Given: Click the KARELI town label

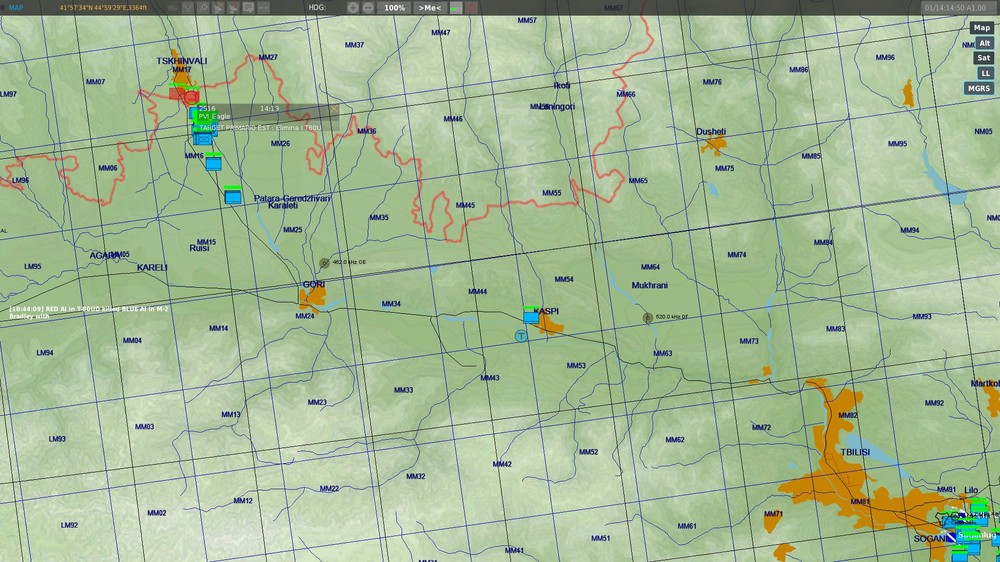Looking at the screenshot, I should (152, 267).
